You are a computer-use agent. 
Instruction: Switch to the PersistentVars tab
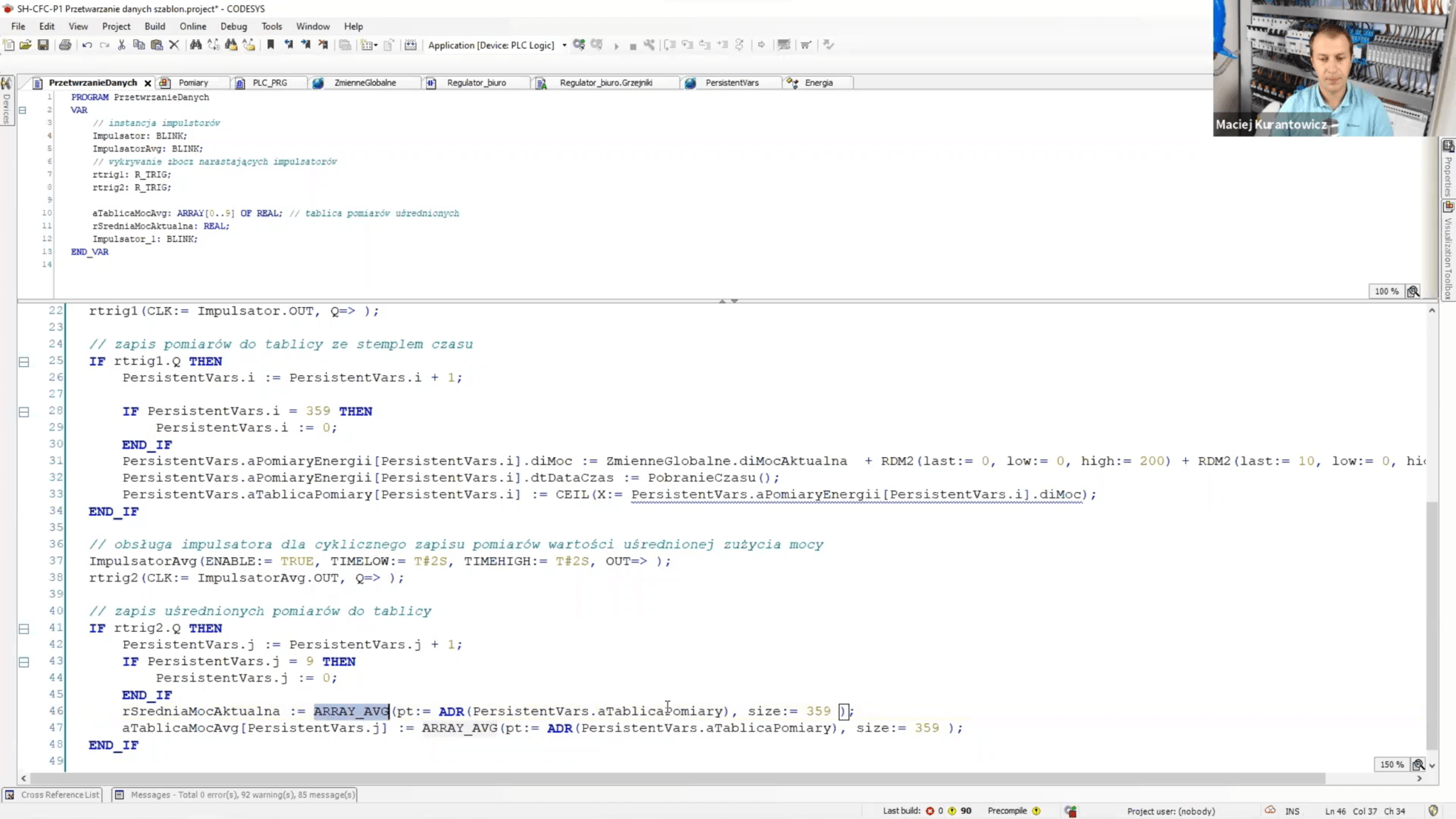(x=731, y=83)
